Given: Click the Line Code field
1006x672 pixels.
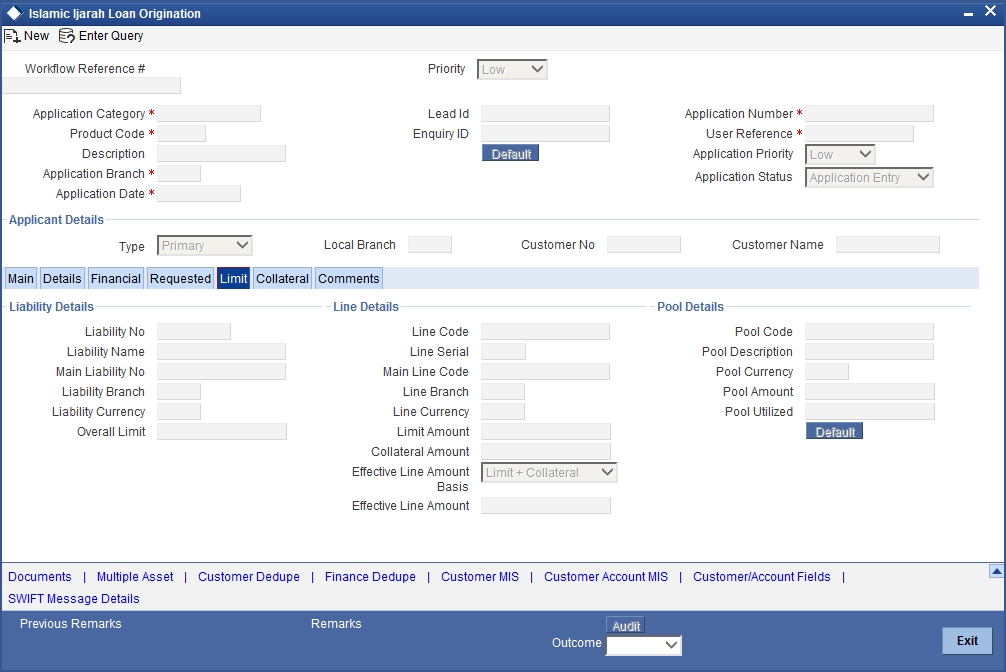Looking at the screenshot, I should 545,331.
